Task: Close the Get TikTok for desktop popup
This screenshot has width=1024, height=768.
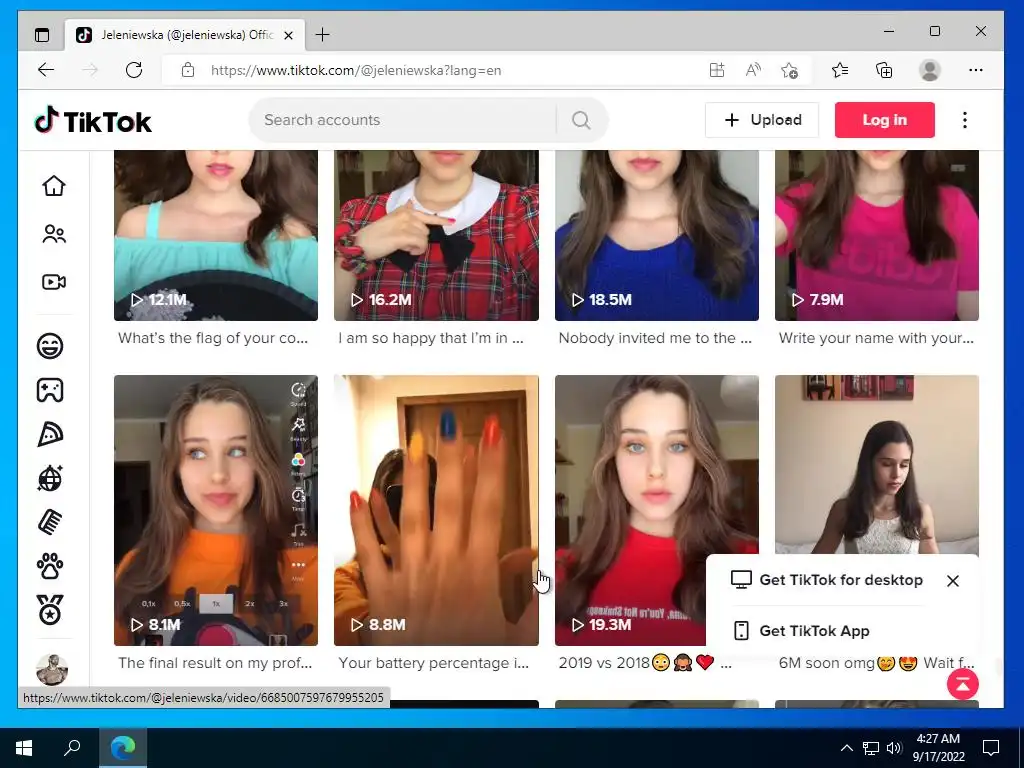Action: click(953, 581)
